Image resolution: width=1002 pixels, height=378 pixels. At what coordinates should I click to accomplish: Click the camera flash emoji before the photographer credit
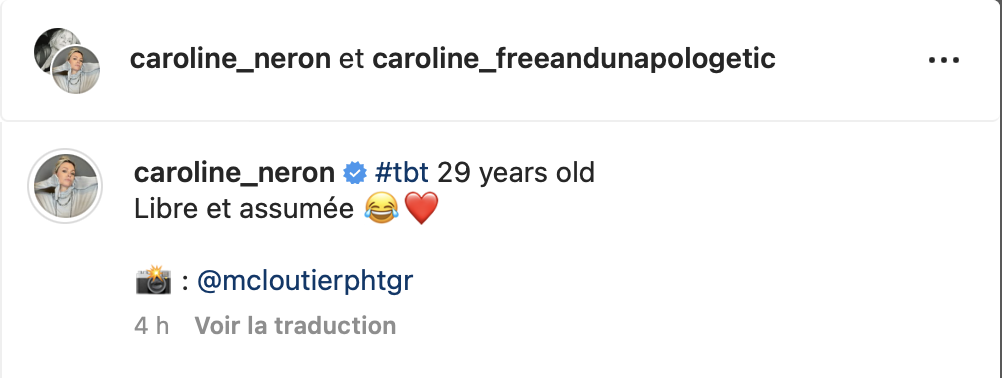click(x=153, y=281)
